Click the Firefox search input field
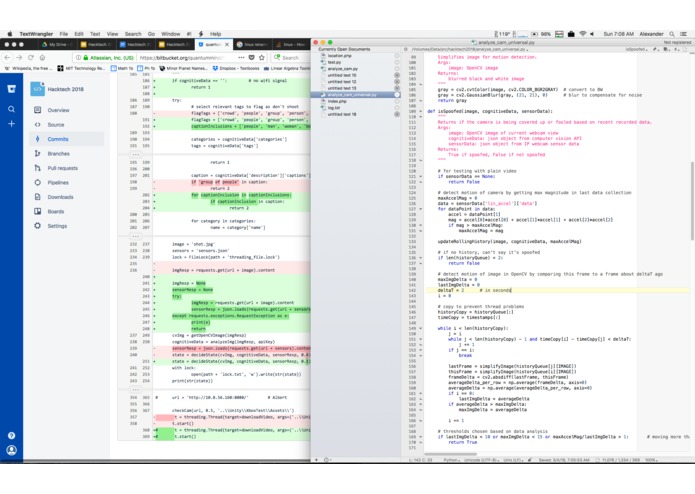Image resolution: width=695 pixels, height=494 pixels. click(x=292, y=57)
